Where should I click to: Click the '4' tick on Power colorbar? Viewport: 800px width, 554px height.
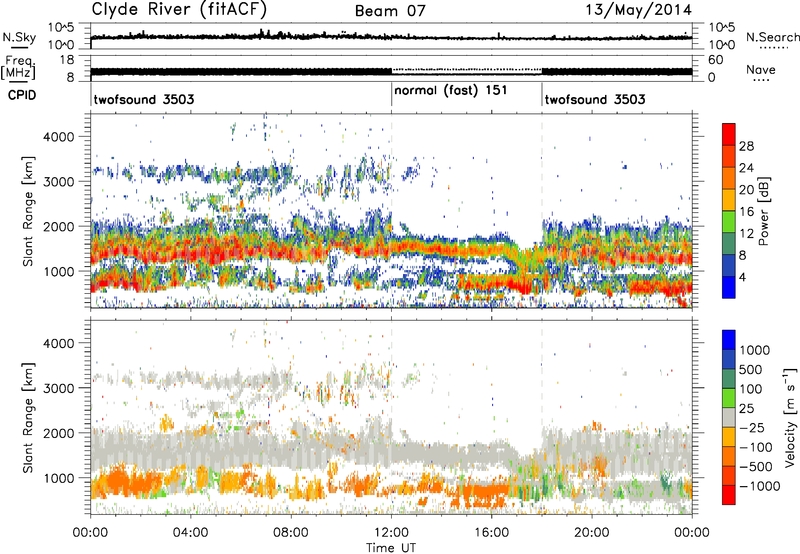tap(743, 278)
